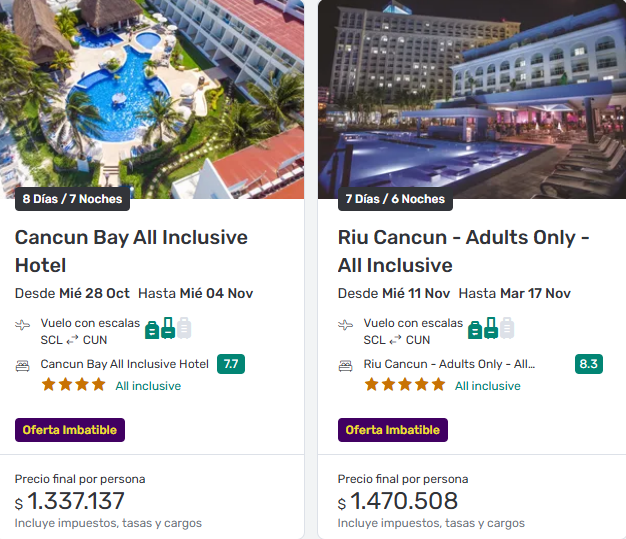Select the $1.470.508 price per person
This screenshot has width=626, height=539.
point(398,501)
